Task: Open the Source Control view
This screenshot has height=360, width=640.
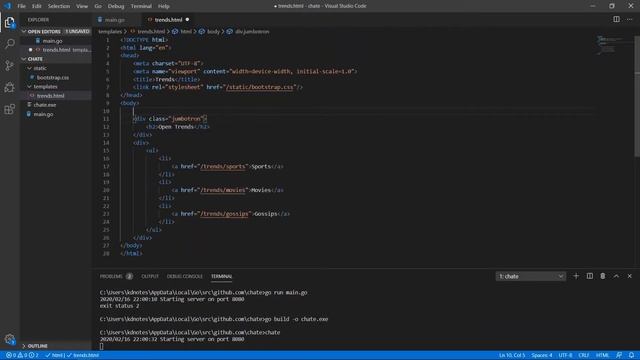Action: (x=10, y=65)
